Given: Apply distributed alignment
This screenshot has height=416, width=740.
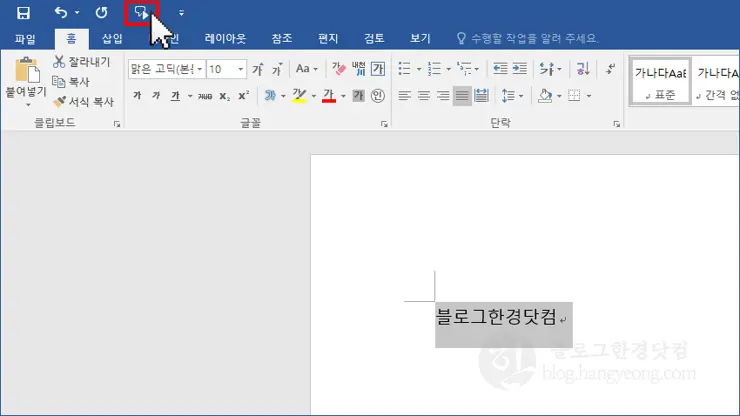Looking at the screenshot, I should pyautogui.click(x=481, y=96).
